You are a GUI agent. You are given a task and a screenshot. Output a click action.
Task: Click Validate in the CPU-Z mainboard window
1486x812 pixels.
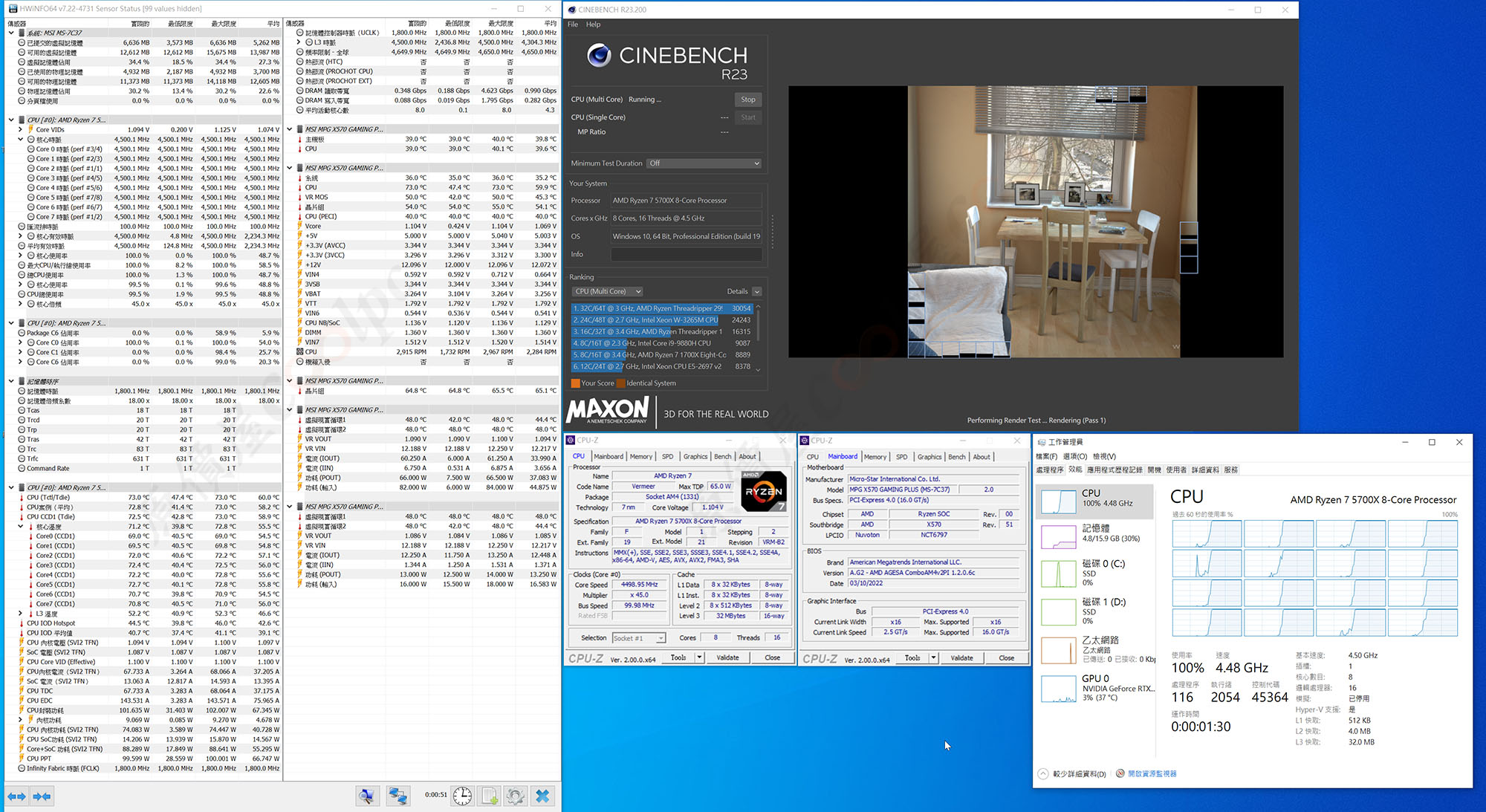(961, 658)
